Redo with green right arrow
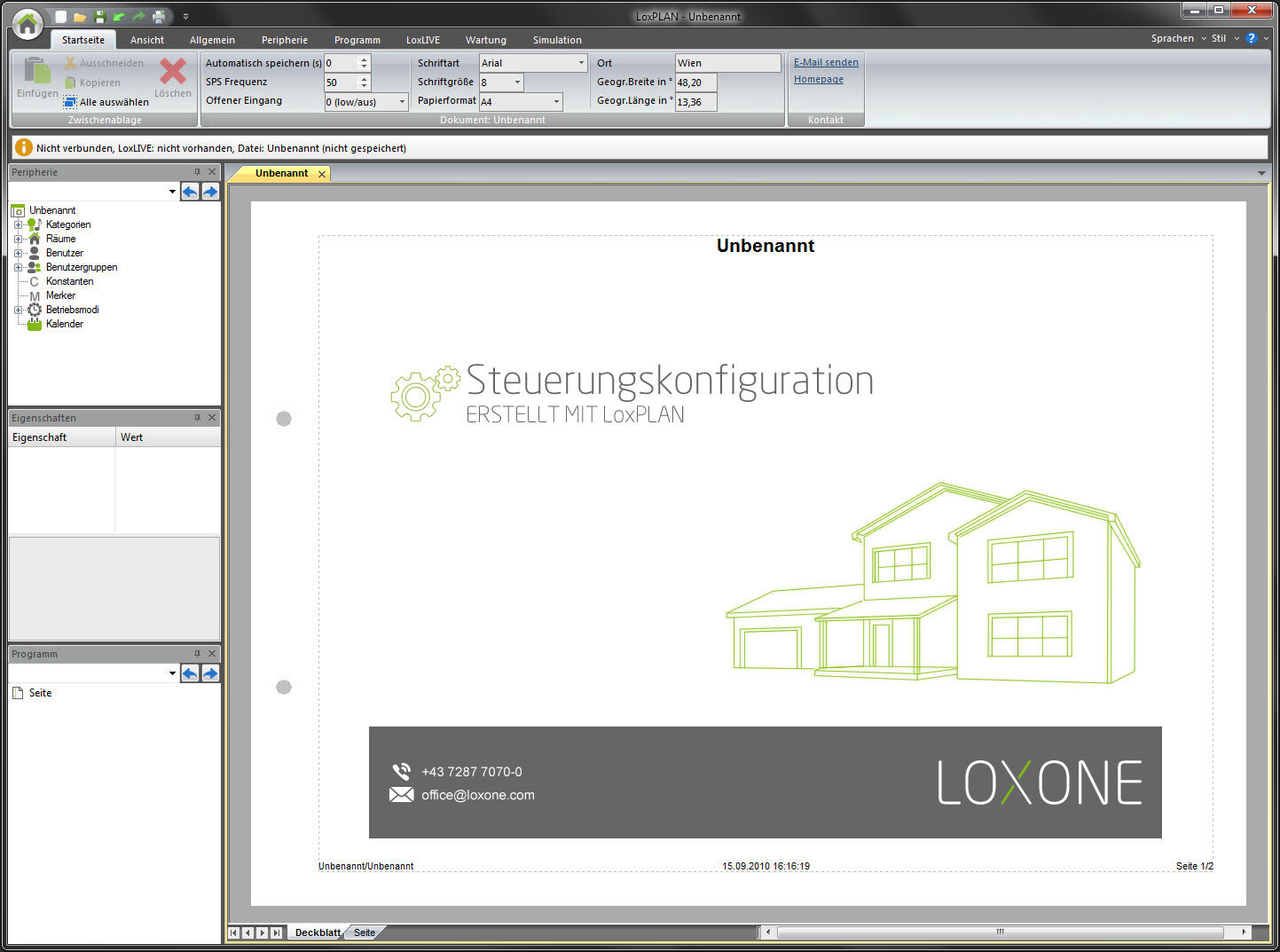 tap(138, 17)
